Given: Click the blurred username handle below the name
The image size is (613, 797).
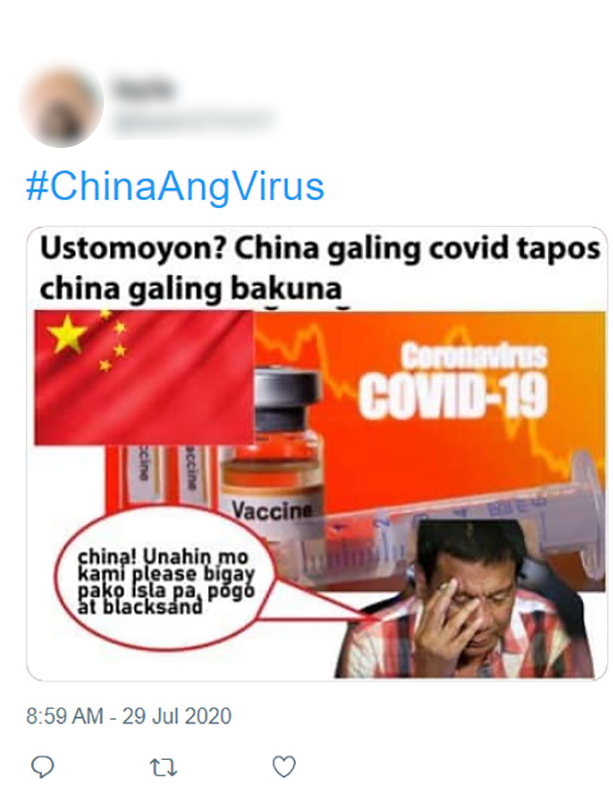Looking at the screenshot, I should [x=192, y=121].
